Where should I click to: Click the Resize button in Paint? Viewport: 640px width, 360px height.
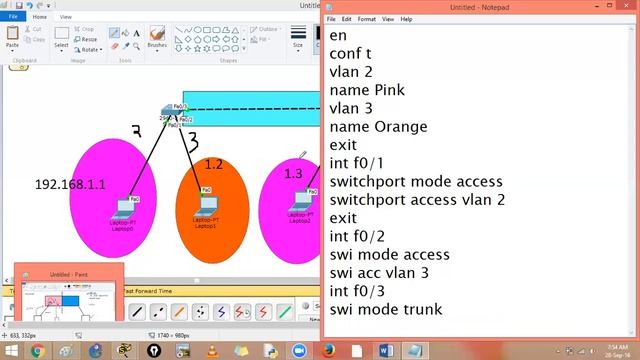(86, 39)
